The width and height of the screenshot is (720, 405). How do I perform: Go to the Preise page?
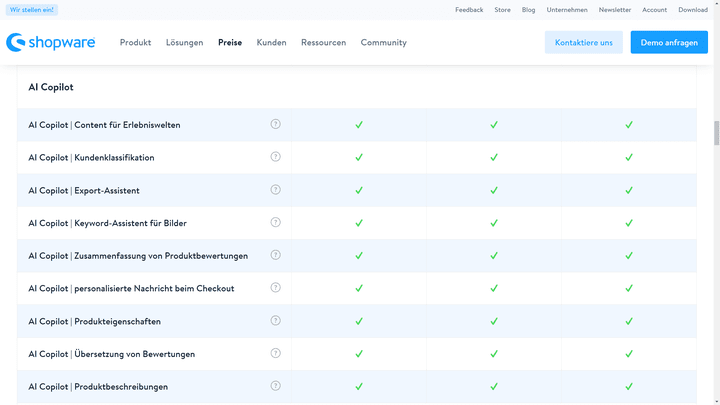(x=230, y=42)
